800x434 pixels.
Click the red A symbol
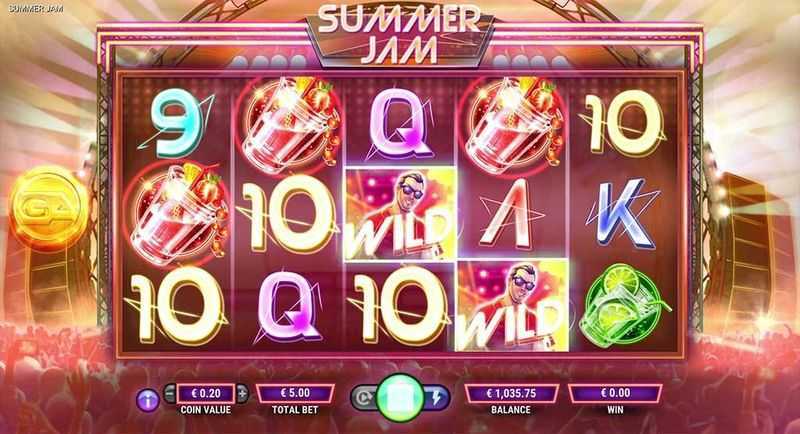(510, 214)
